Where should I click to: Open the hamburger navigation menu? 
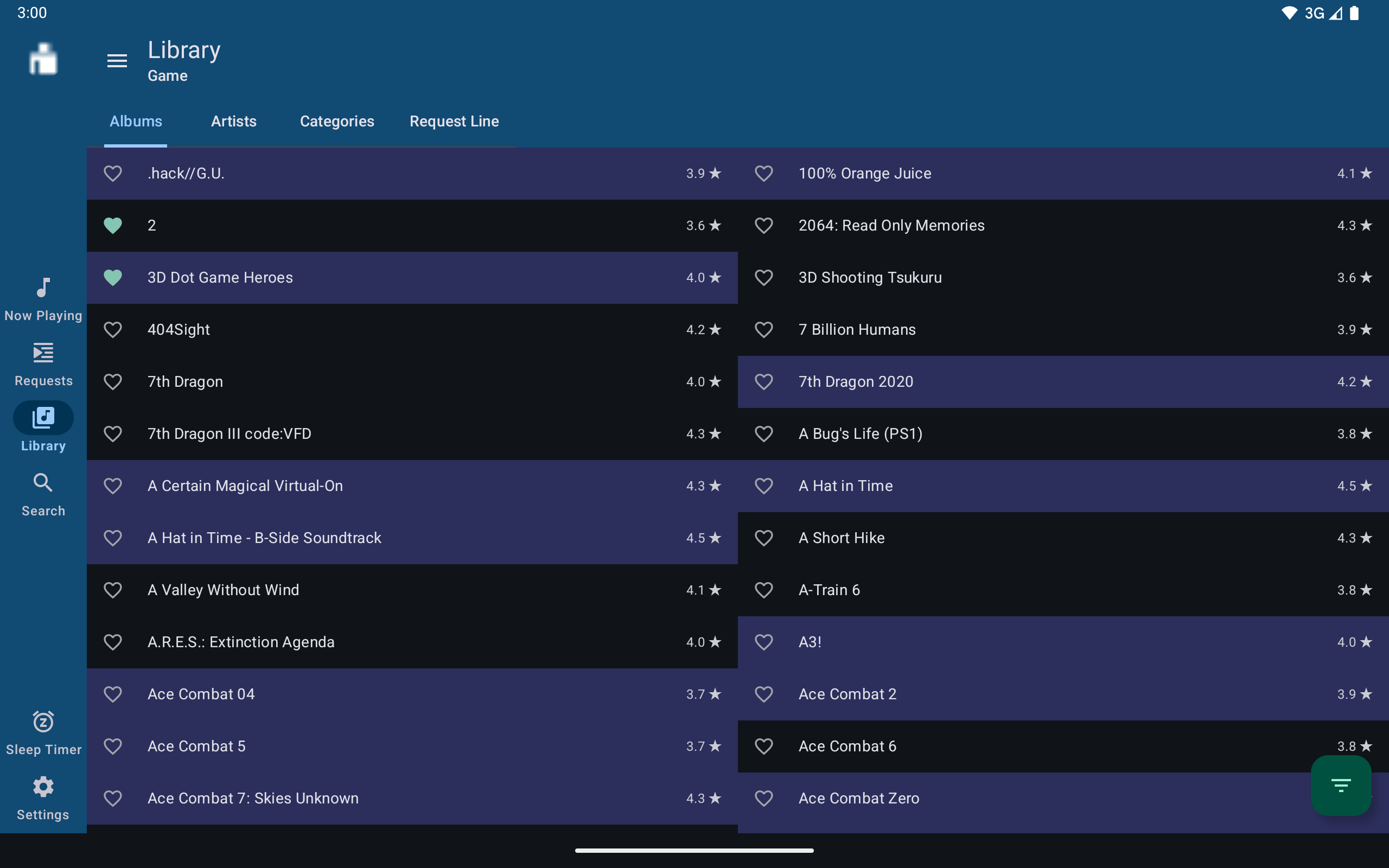point(117,60)
